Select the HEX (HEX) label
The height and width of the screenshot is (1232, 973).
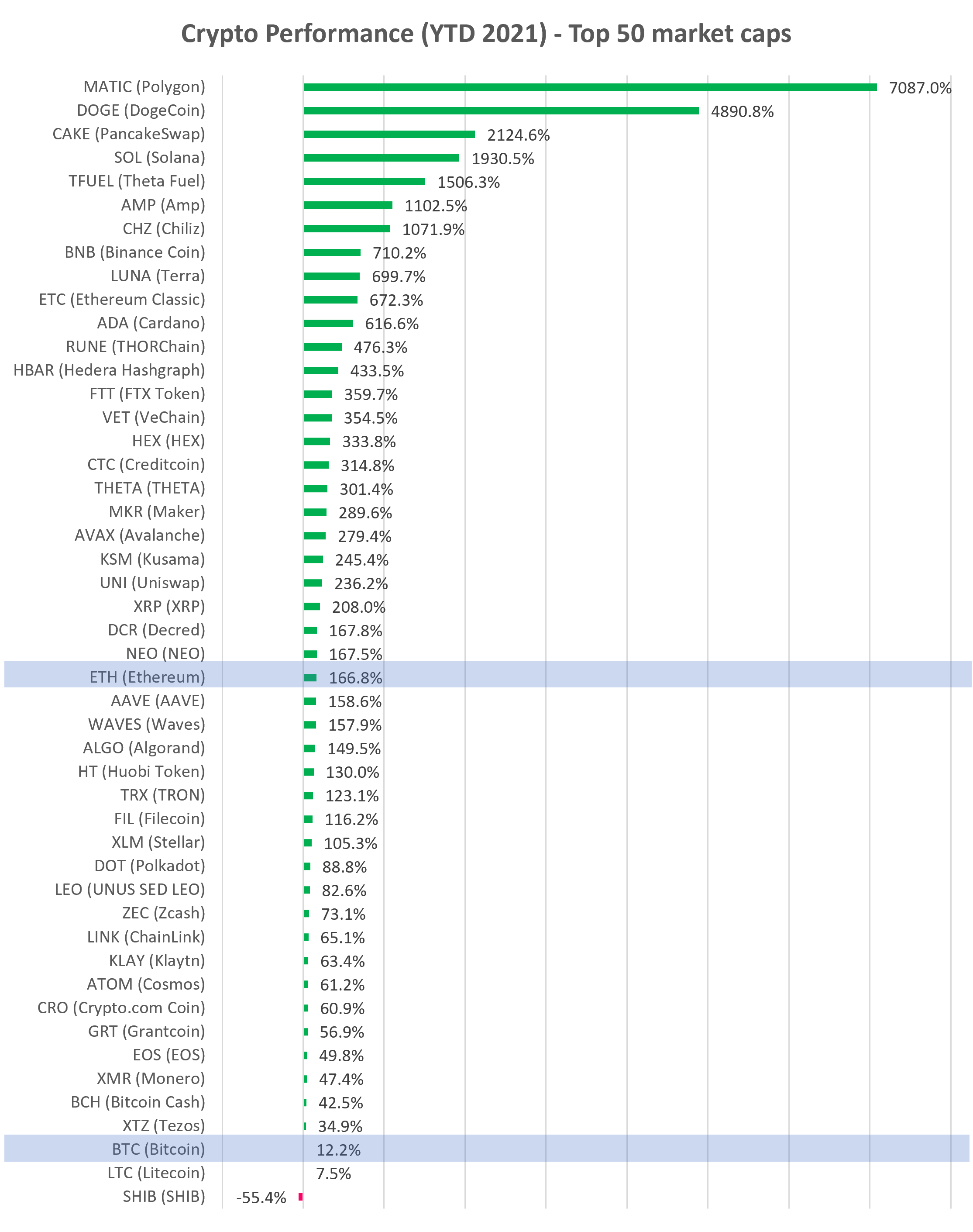pyautogui.click(x=168, y=441)
